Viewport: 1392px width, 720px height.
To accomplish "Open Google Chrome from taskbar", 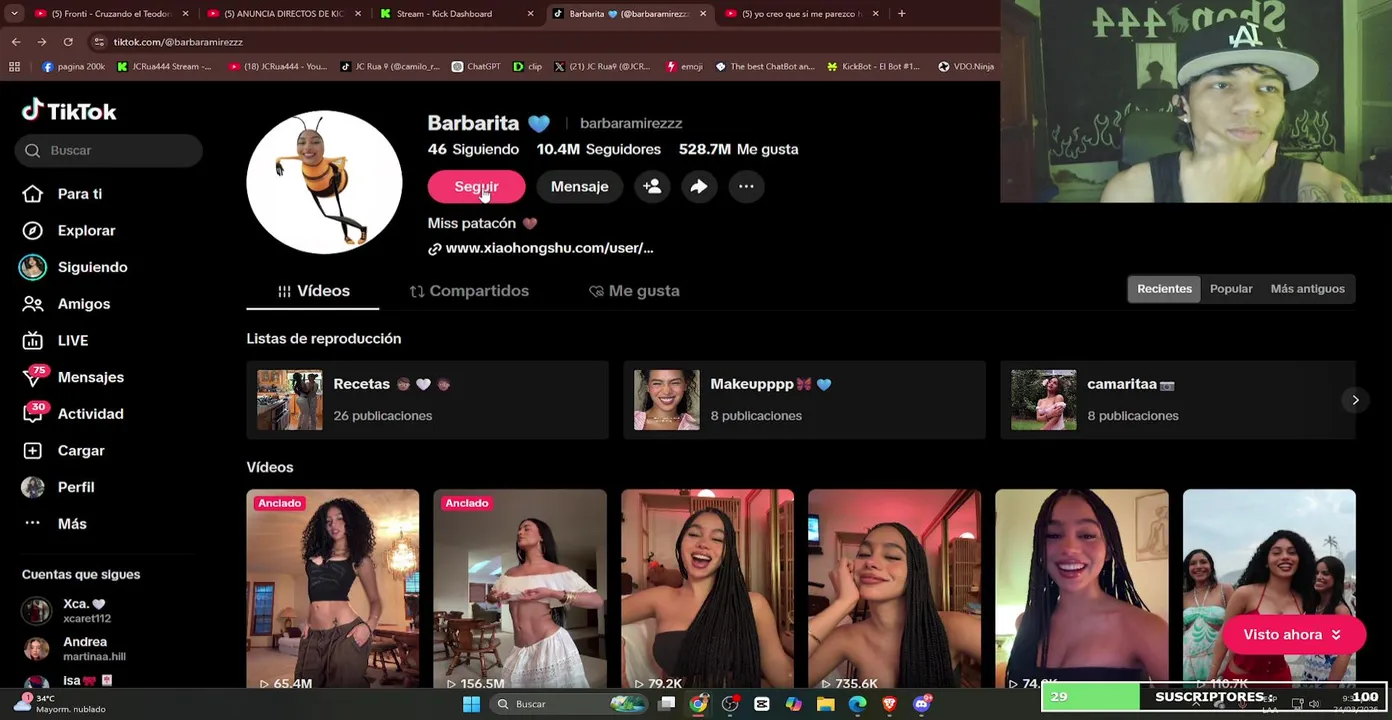I will coord(698,704).
